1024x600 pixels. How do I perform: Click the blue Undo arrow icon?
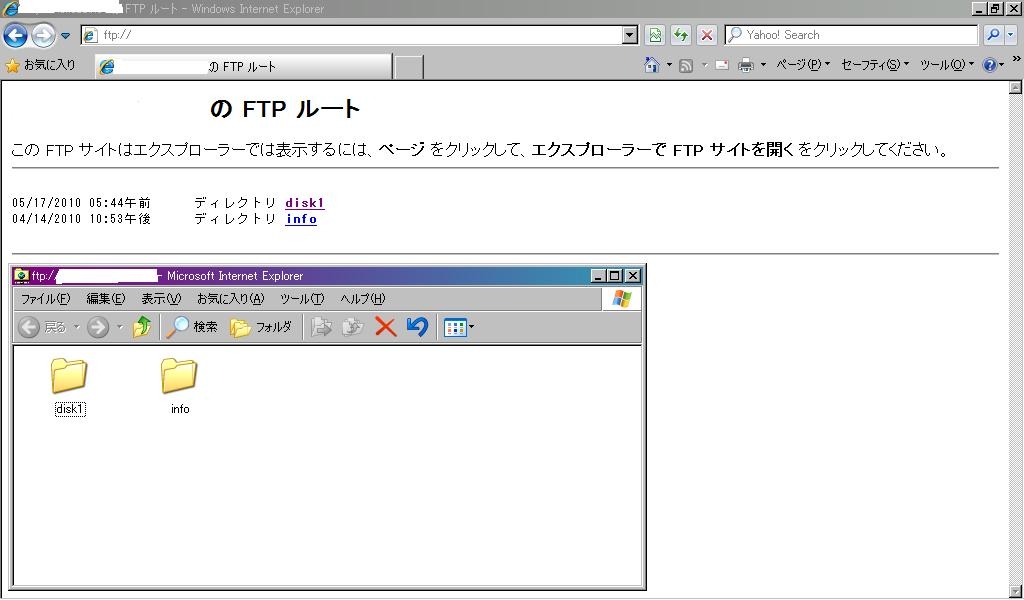(x=417, y=326)
